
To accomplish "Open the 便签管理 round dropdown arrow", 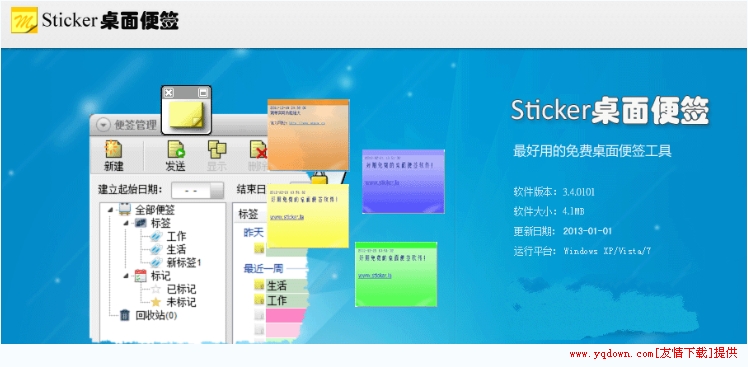I will click(104, 125).
